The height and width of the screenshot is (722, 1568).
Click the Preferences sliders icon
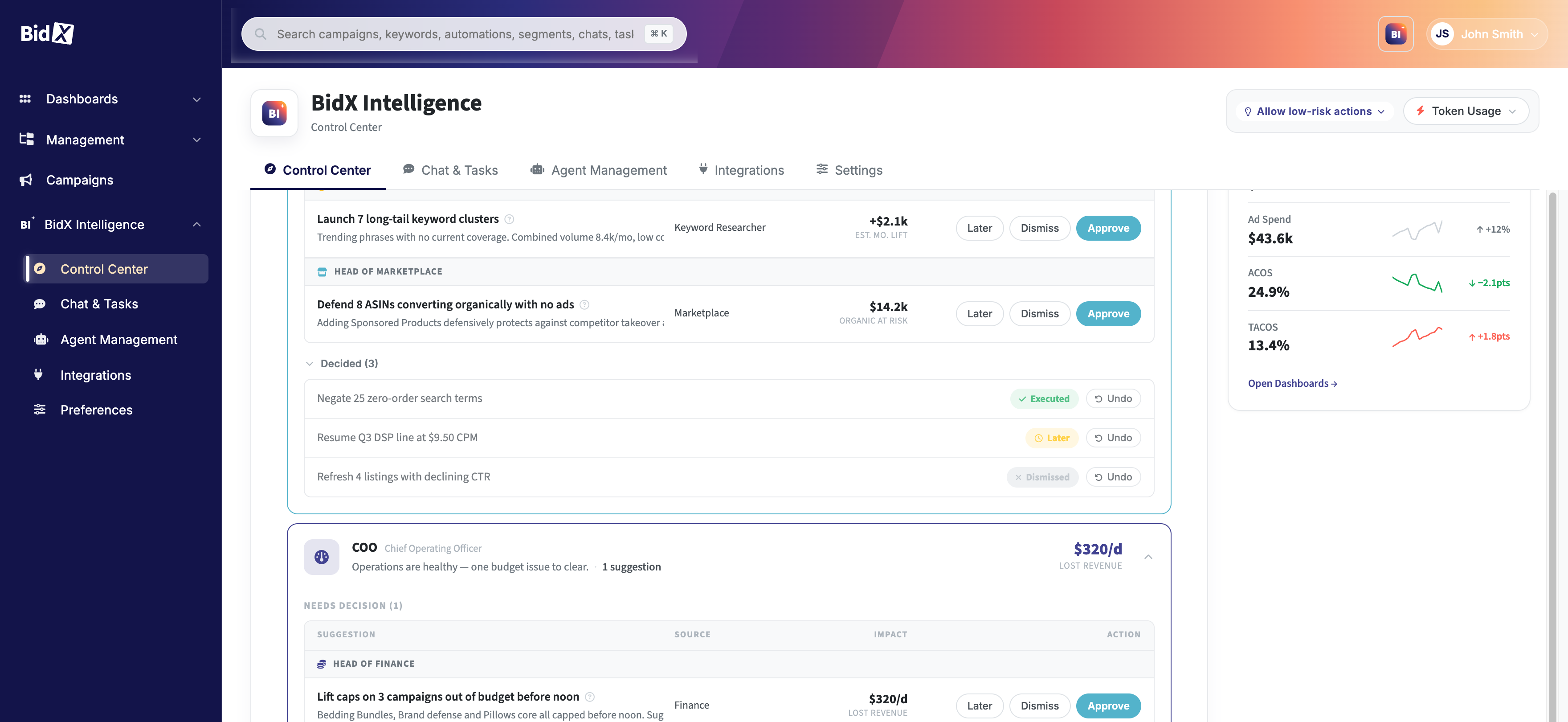click(x=40, y=410)
